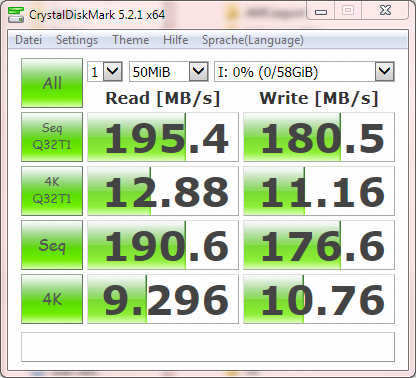Click the CrystalDiskMark title bar icon
Viewport: 416px width, 378px height.
pos(16,14)
